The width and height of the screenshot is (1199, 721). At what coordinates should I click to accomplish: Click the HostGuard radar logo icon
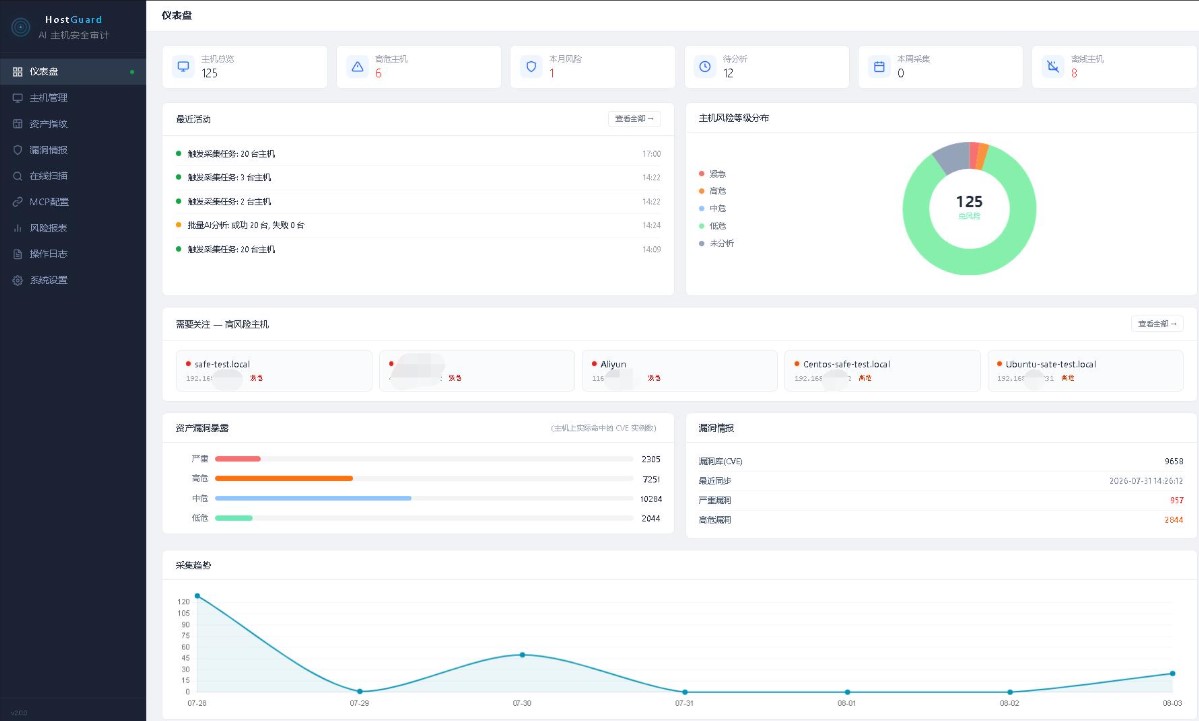click(21, 27)
